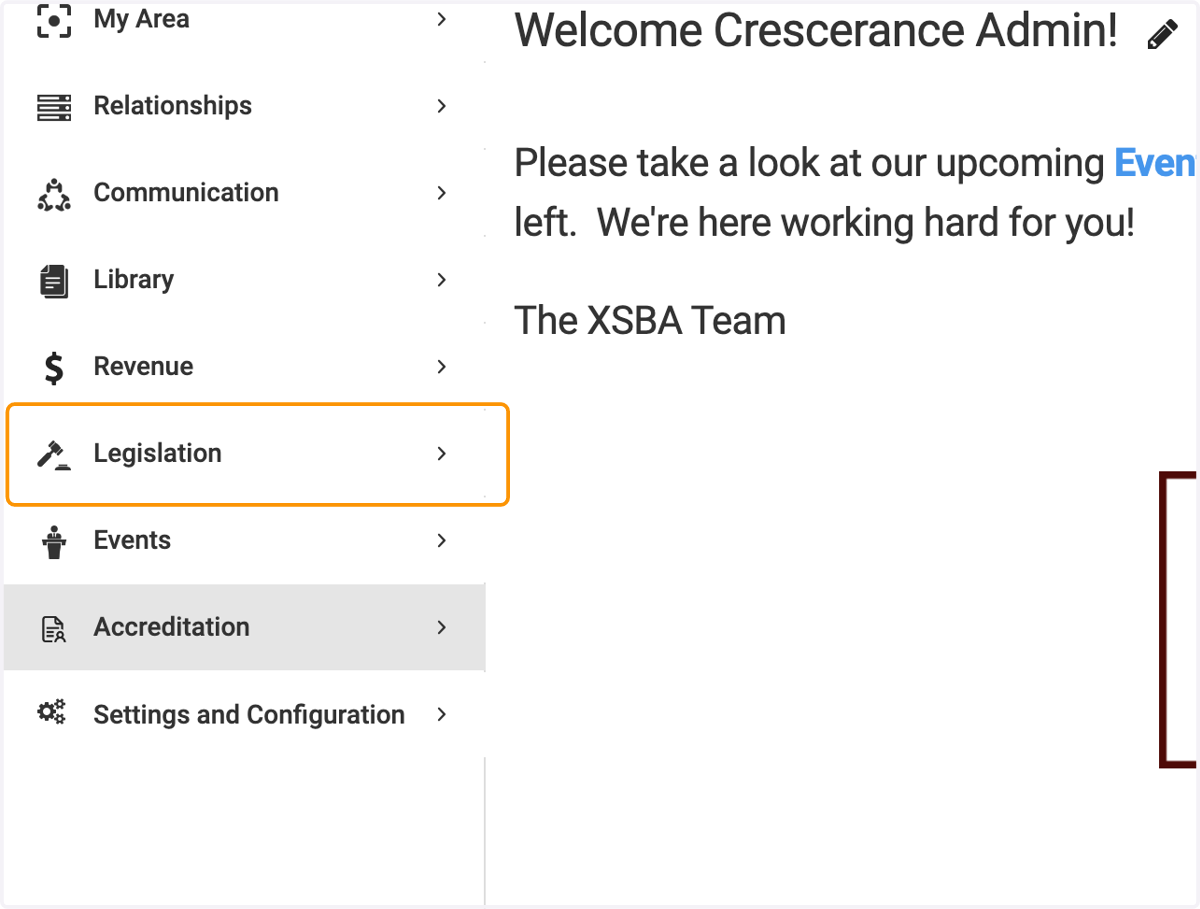Image resolution: width=1200 pixels, height=909 pixels.
Task: Expand the Library chevron arrow
Action: pyautogui.click(x=442, y=280)
